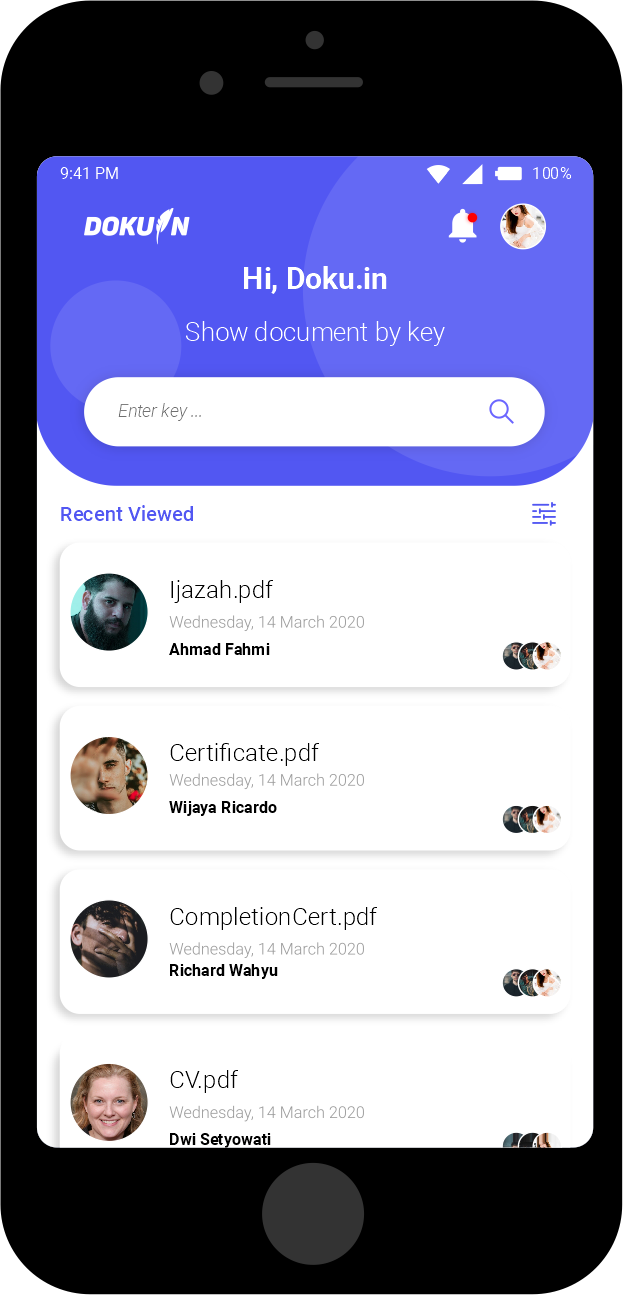Tap Wijaya Ricardo's profile photo

pos(109,775)
